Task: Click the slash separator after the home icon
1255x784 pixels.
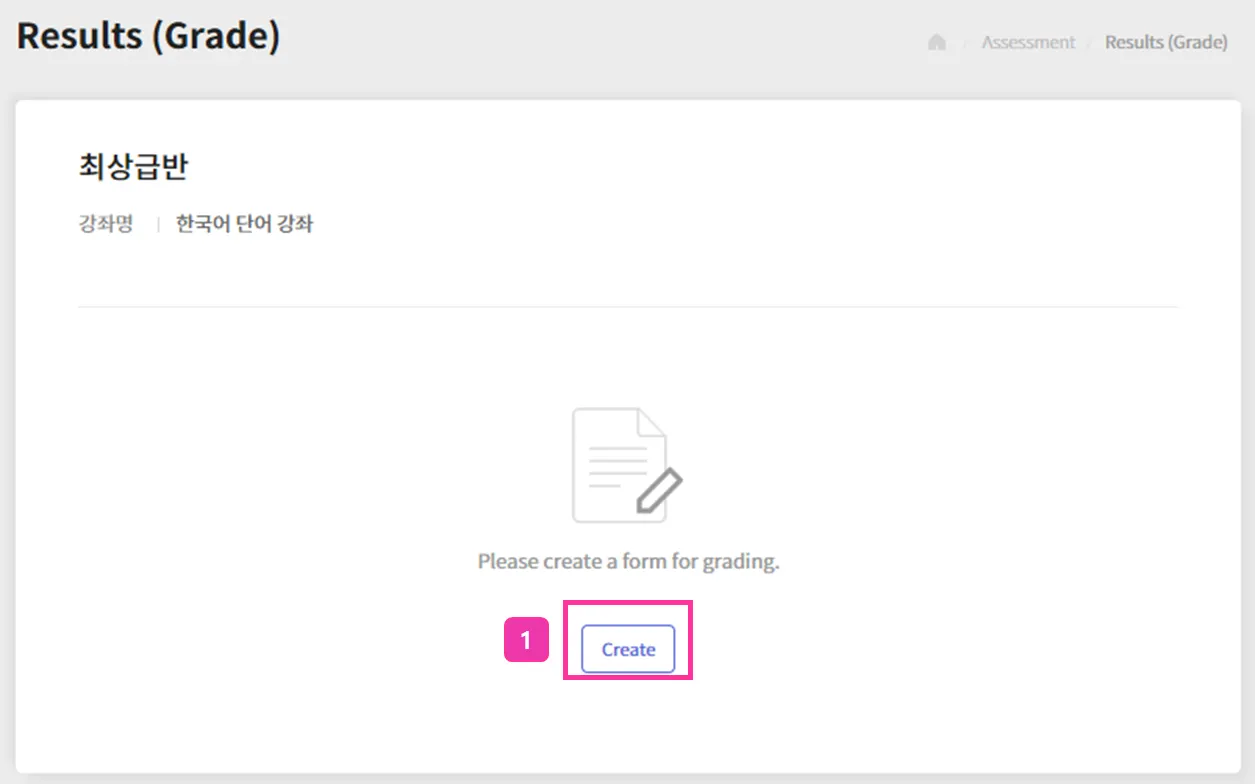Action: point(965,43)
